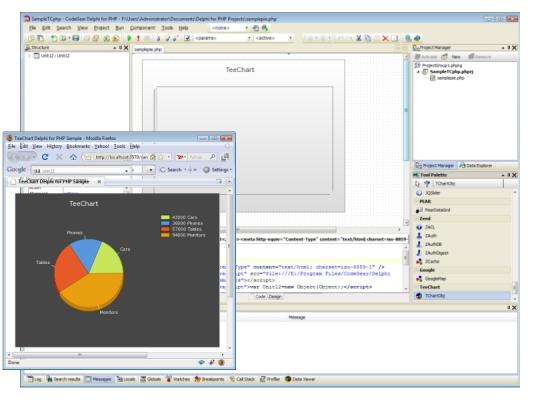Select samplepie.php file in Project Manager tree
The height and width of the screenshot is (400, 540).
coord(447,78)
